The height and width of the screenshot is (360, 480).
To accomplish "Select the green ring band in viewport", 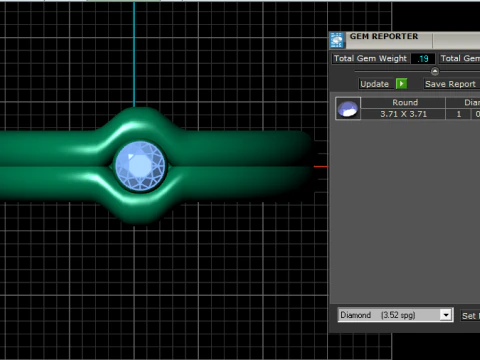I will pyautogui.click(x=233, y=167).
